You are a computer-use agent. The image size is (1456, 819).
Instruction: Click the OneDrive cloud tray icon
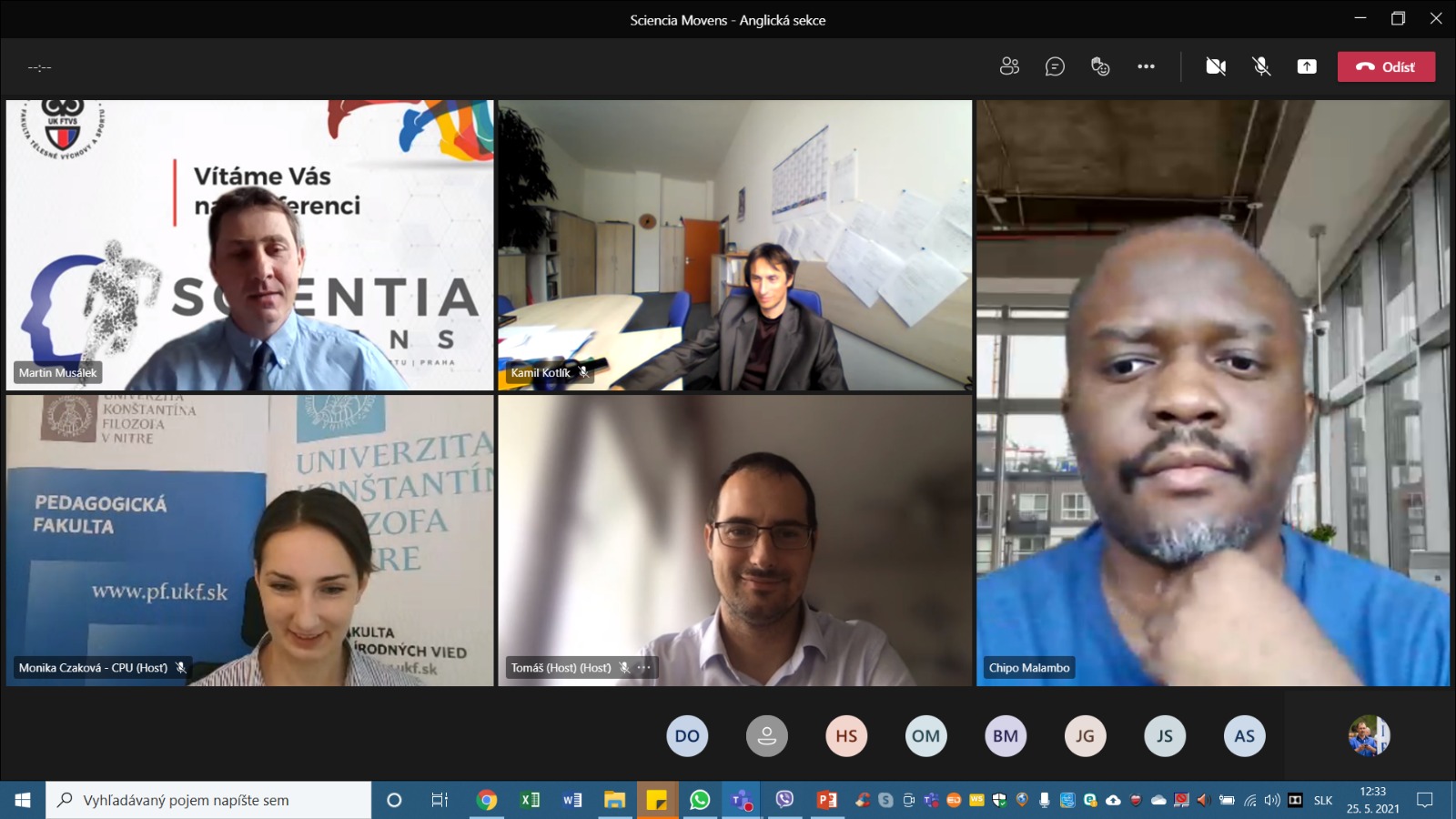[1158, 800]
